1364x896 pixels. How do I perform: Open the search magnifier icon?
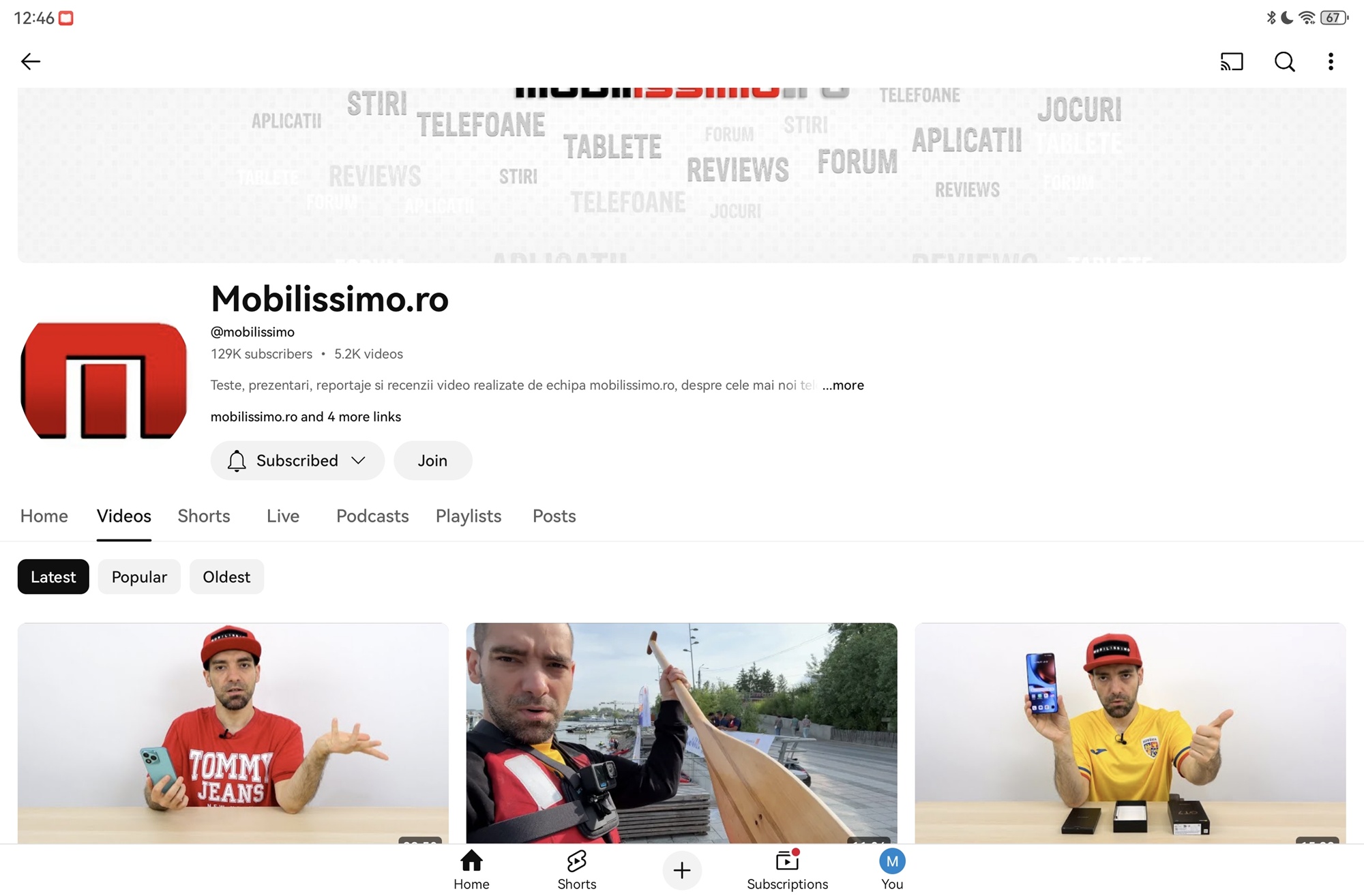pos(1284,61)
